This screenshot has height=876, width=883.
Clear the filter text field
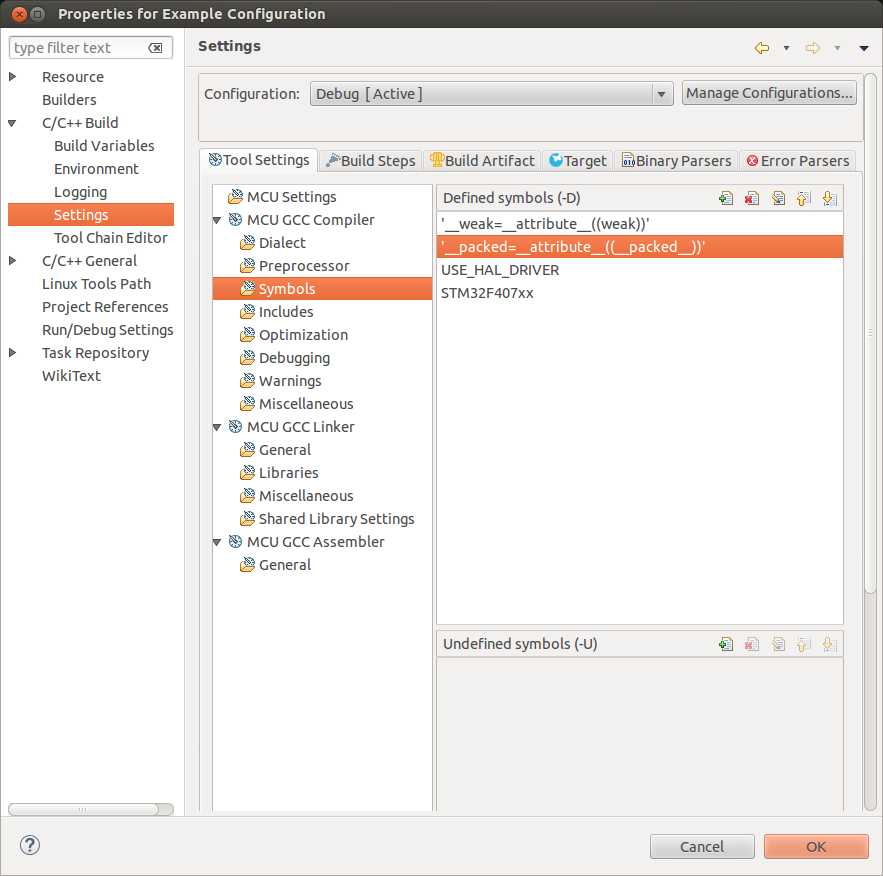pos(155,48)
